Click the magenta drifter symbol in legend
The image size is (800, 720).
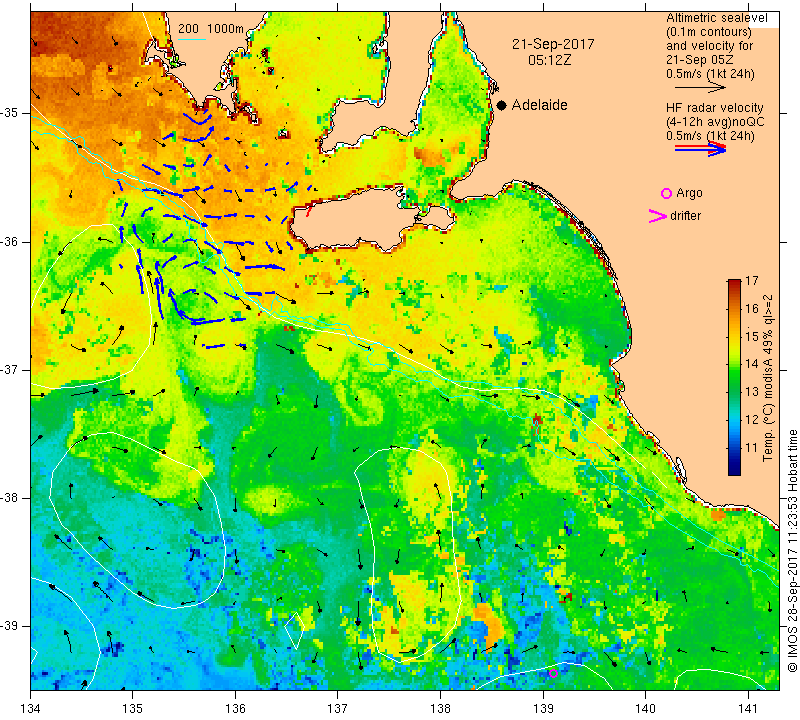(x=658, y=216)
